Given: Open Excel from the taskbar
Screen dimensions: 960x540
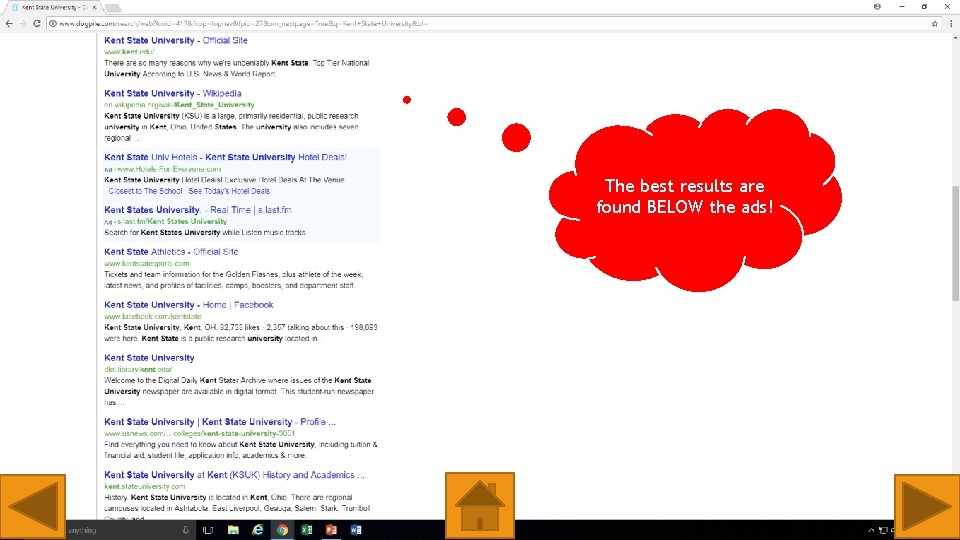Looking at the screenshot, I should (307, 530).
